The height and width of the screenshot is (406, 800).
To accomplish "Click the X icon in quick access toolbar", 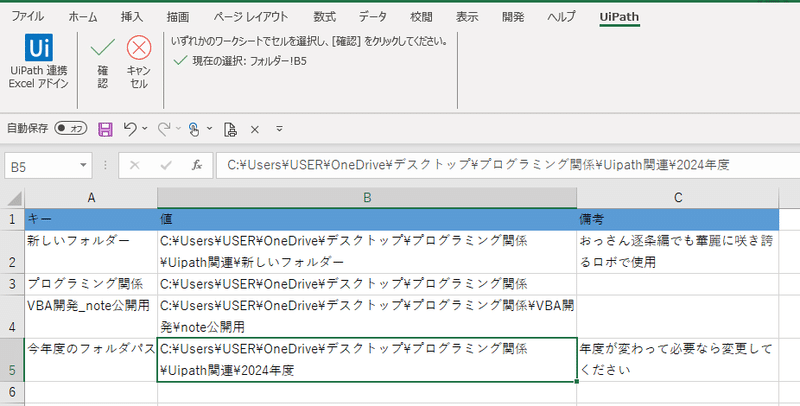I will pos(255,130).
